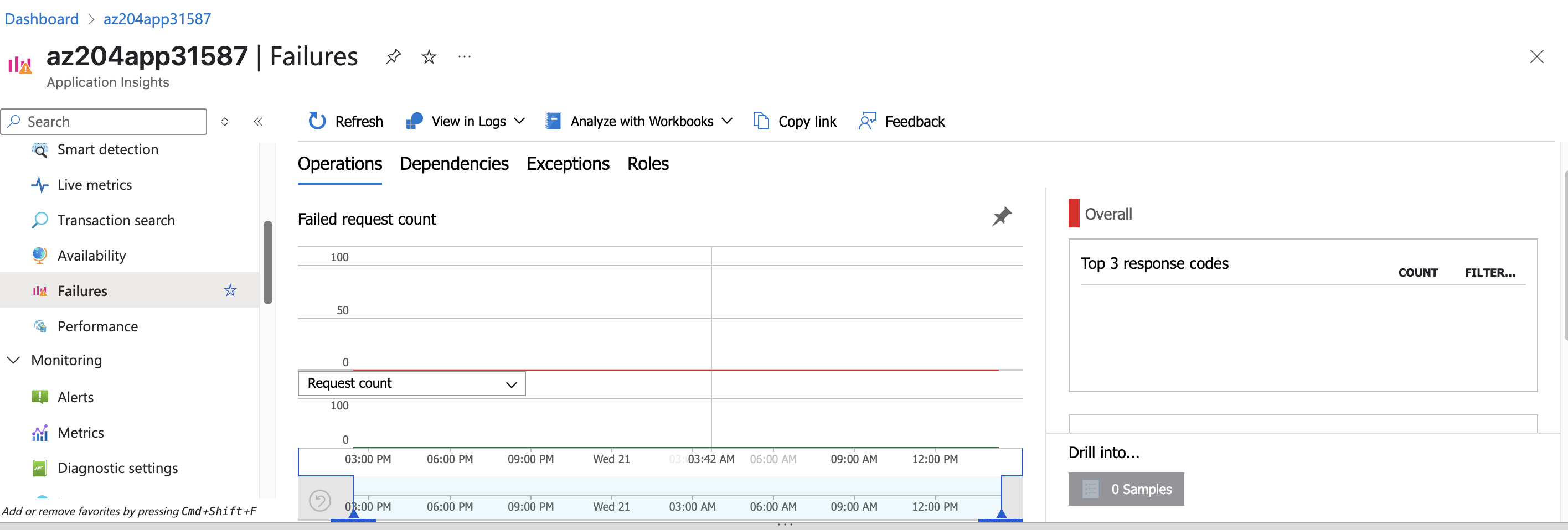Click the FILTER... column header
The width and height of the screenshot is (1568, 530).
1489,273
